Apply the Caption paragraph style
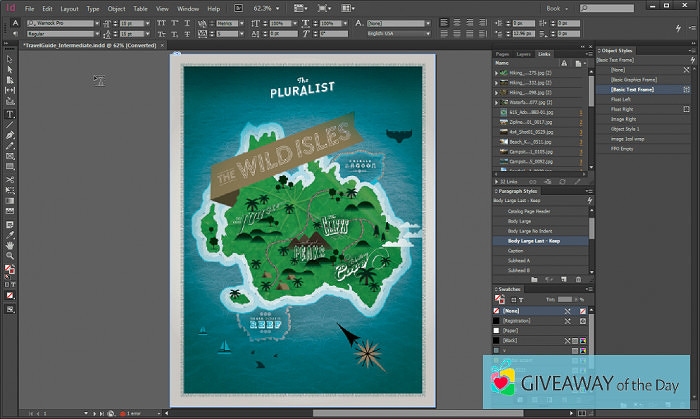 518,250
